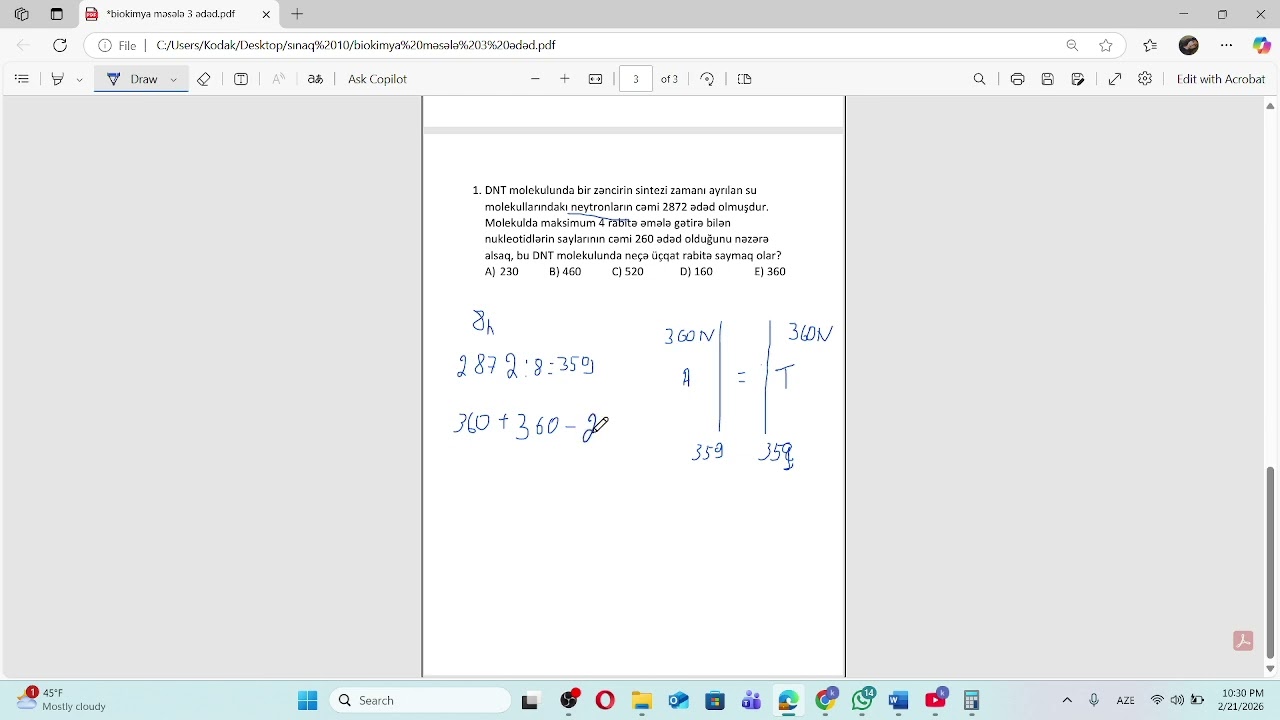Image resolution: width=1280 pixels, height=720 pixels.
Task: Rotate the PDF page
Action: pyautogui.click(x=707, y=79)
